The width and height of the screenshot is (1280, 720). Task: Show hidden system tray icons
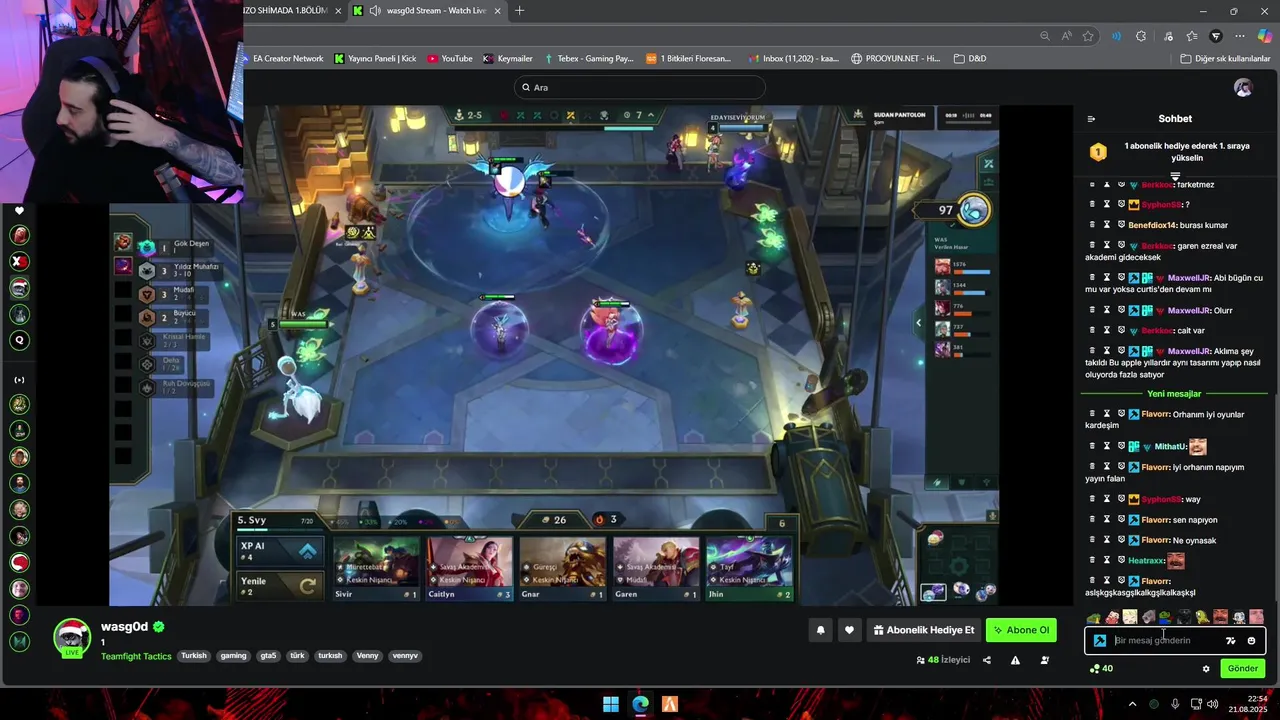point(1132,704)
